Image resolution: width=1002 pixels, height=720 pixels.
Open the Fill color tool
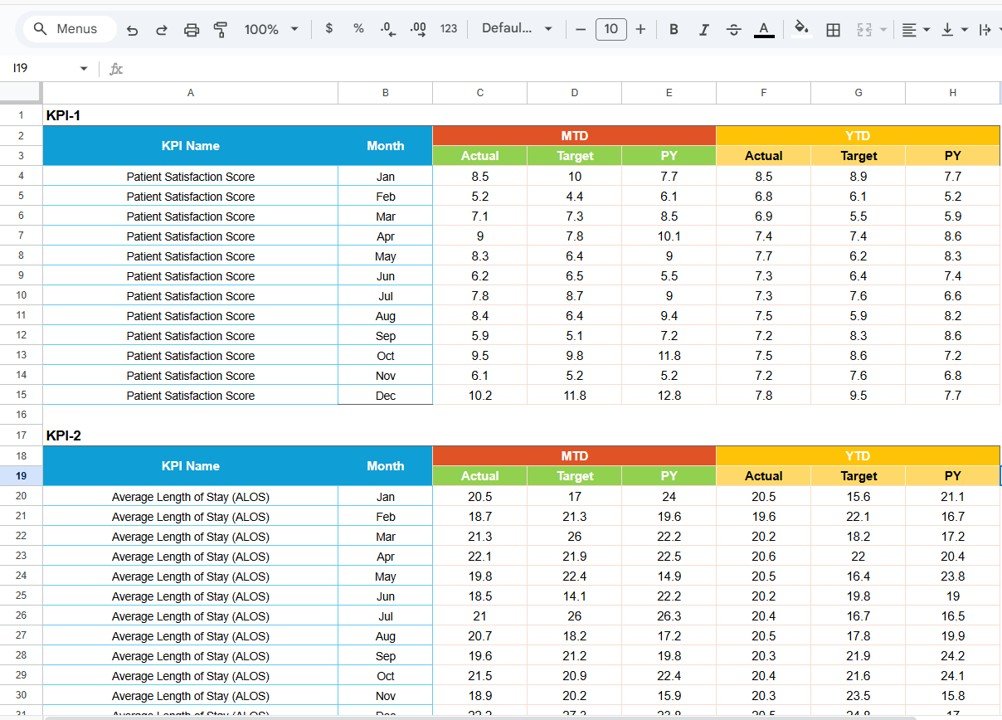802,29
